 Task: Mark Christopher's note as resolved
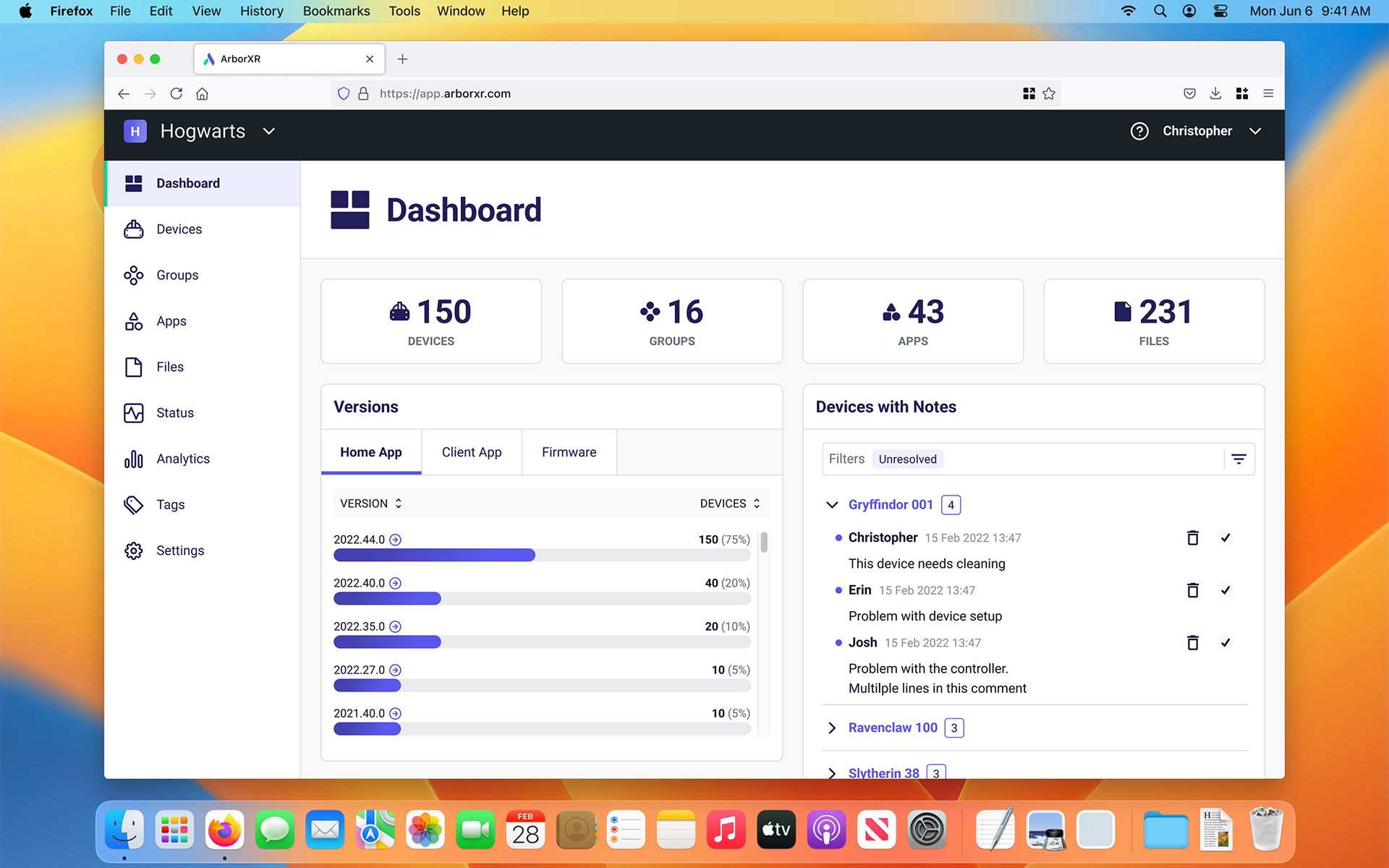click(1226, 537)
